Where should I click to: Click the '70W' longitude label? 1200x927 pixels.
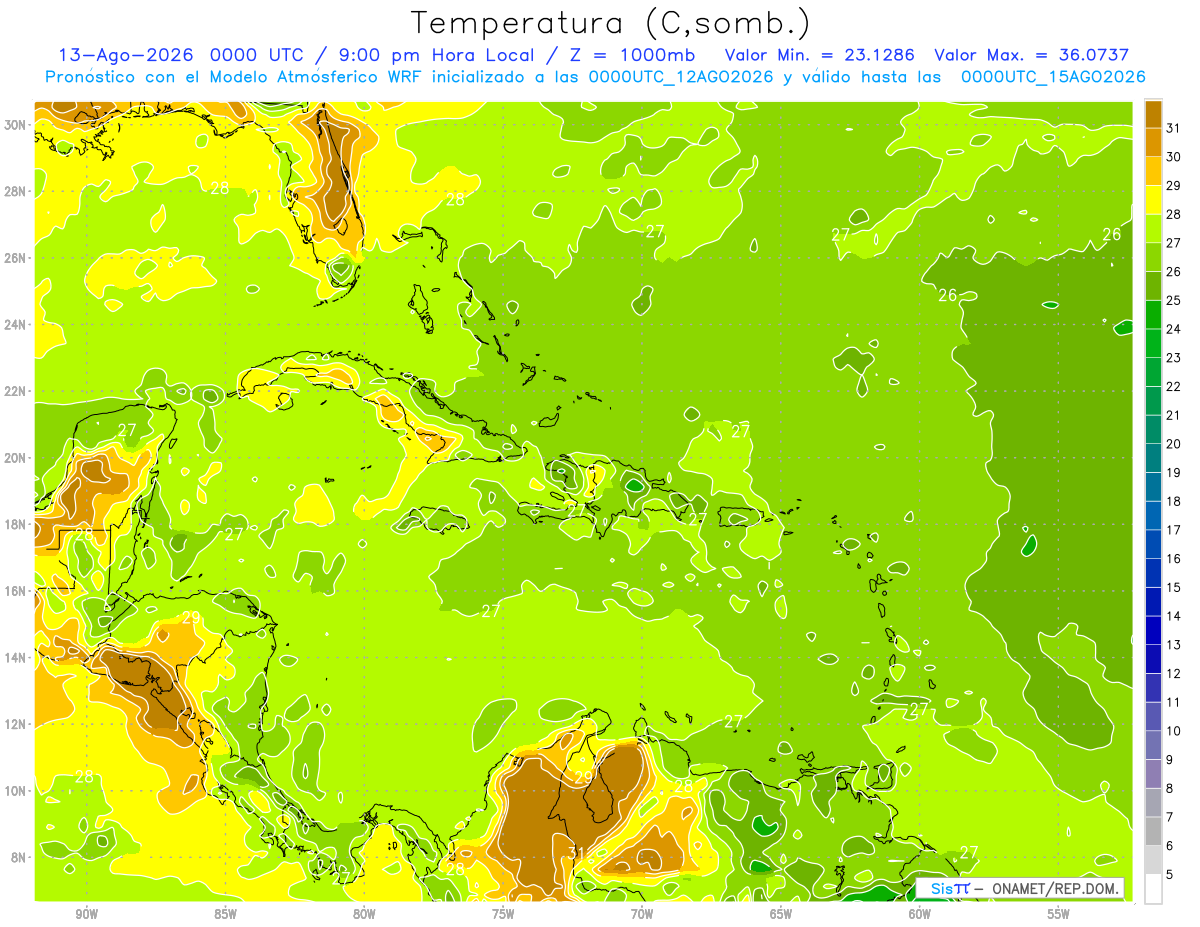642,914
